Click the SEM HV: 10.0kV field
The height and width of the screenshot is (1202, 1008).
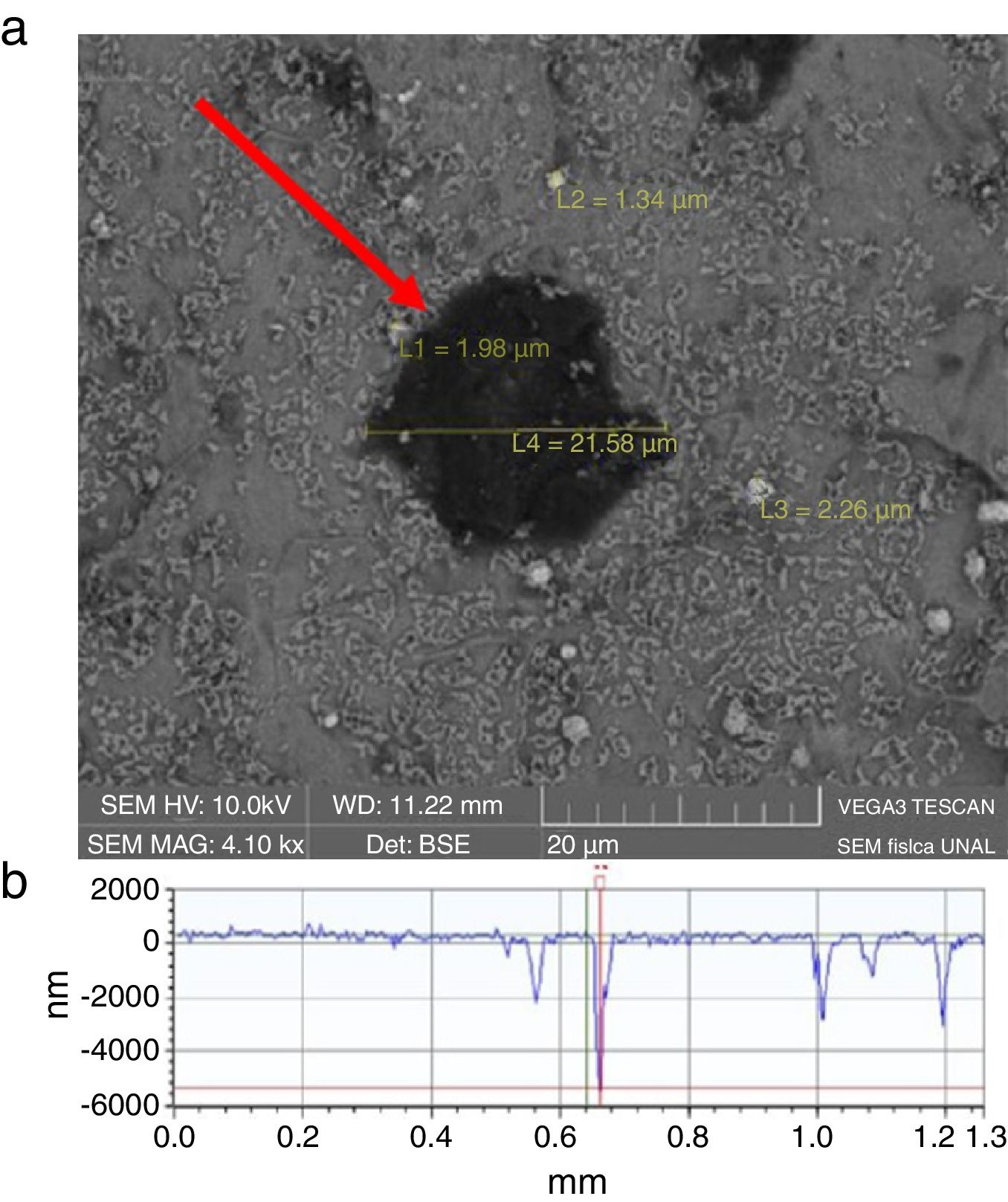click(196, 805)
